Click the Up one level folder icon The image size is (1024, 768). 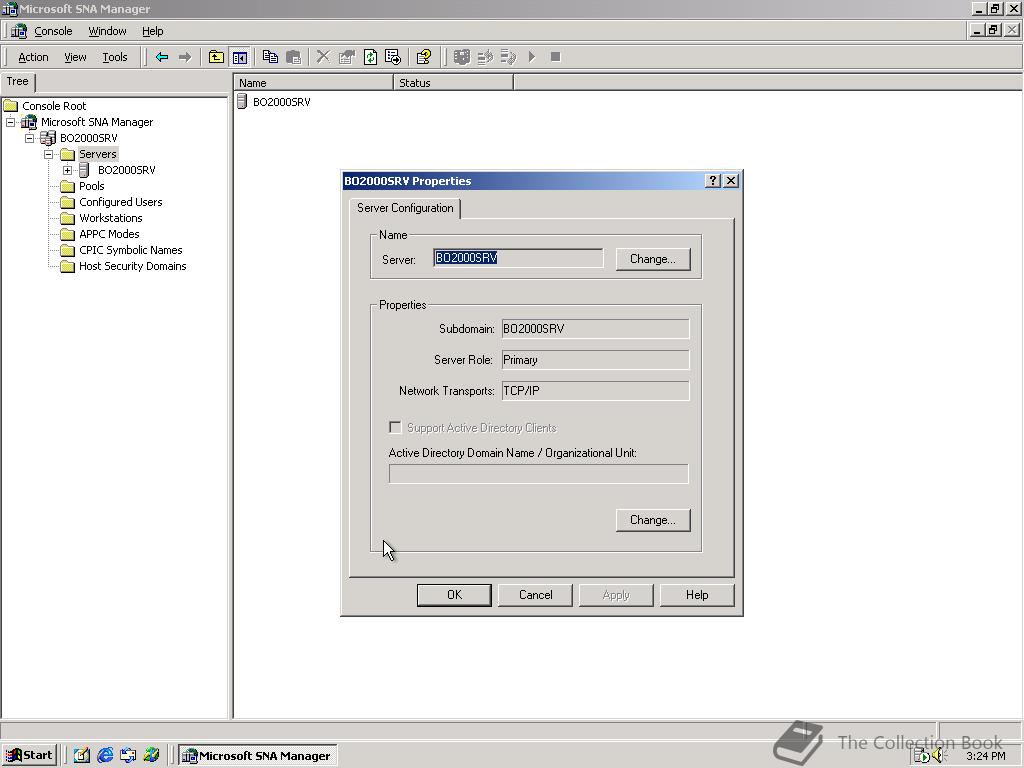click(216, 57)
